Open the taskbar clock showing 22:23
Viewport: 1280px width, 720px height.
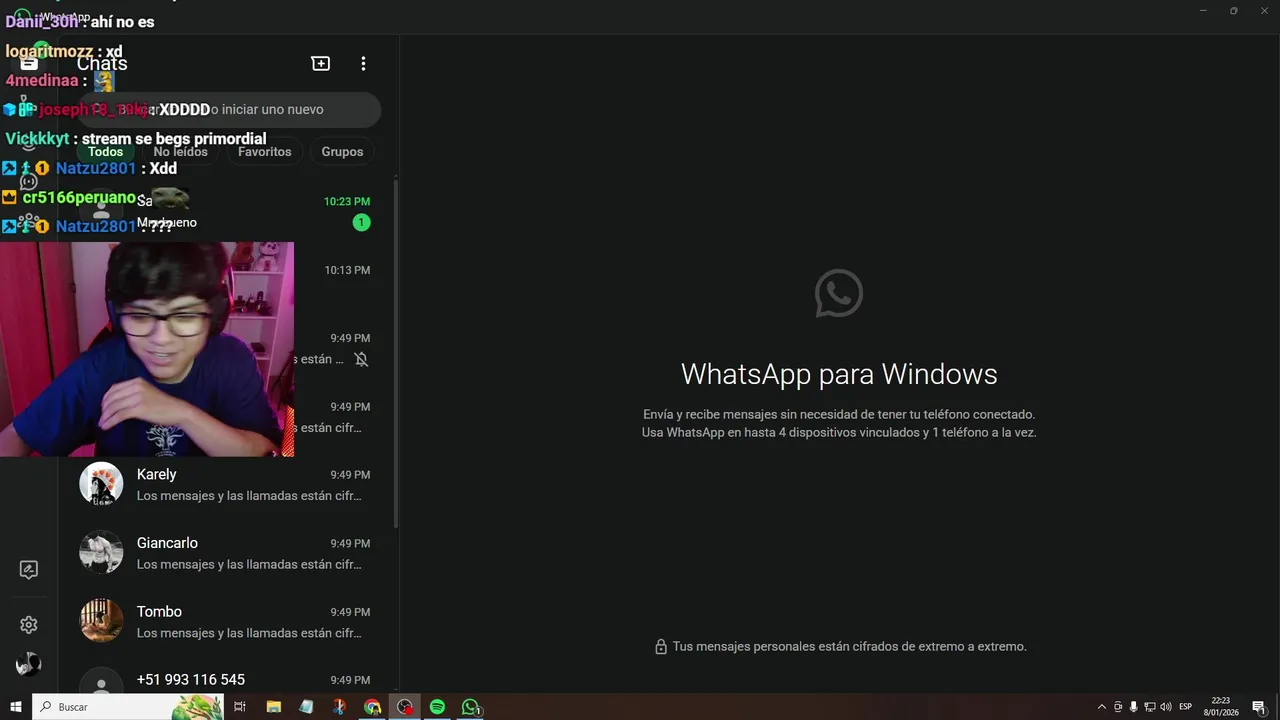pos(1221,707)
